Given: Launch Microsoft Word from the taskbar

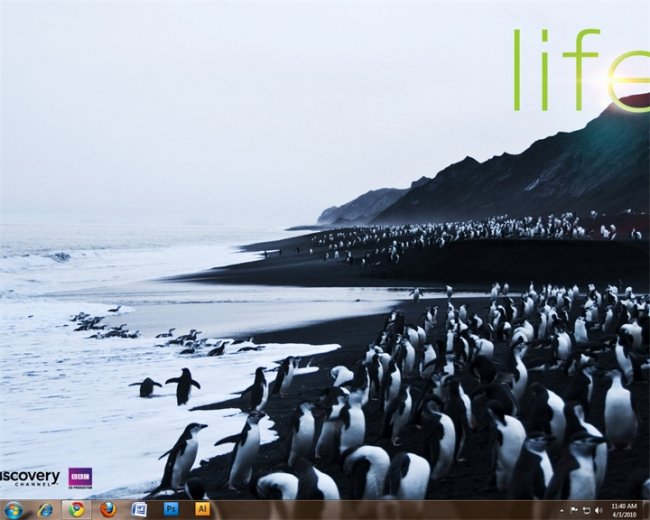Looking at the screenshot, I should [139, 509].
